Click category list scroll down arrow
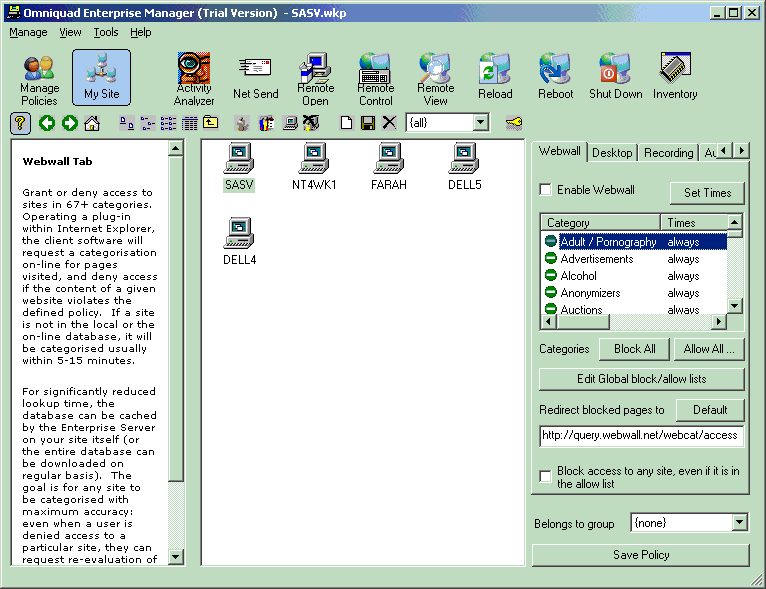The height and width of the screenshot is (589, 766). coord(735,306)
